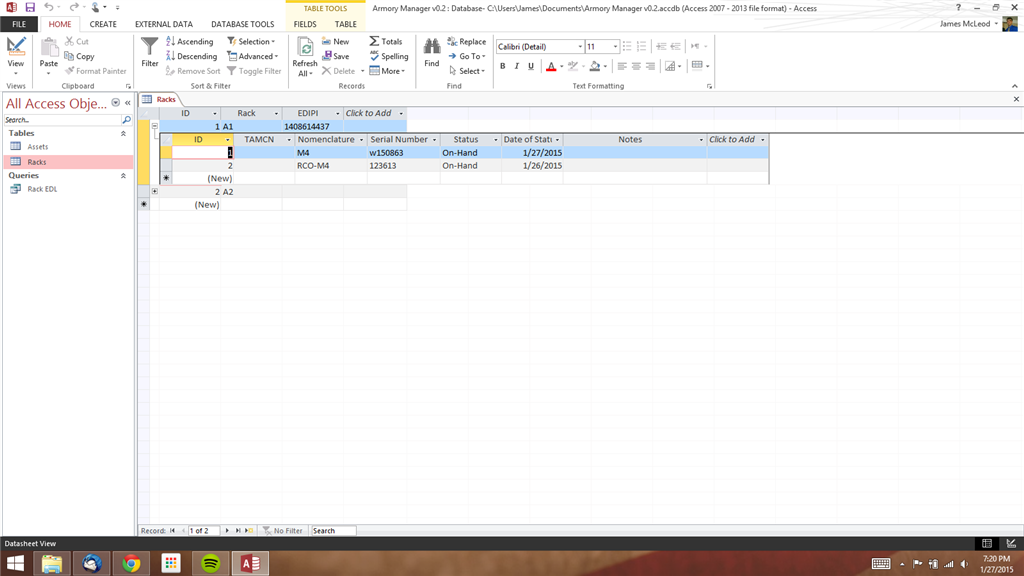This screenshot has width=1024, height=576.
Task: Switch to CREATE tab
Action: pos(103,24)
